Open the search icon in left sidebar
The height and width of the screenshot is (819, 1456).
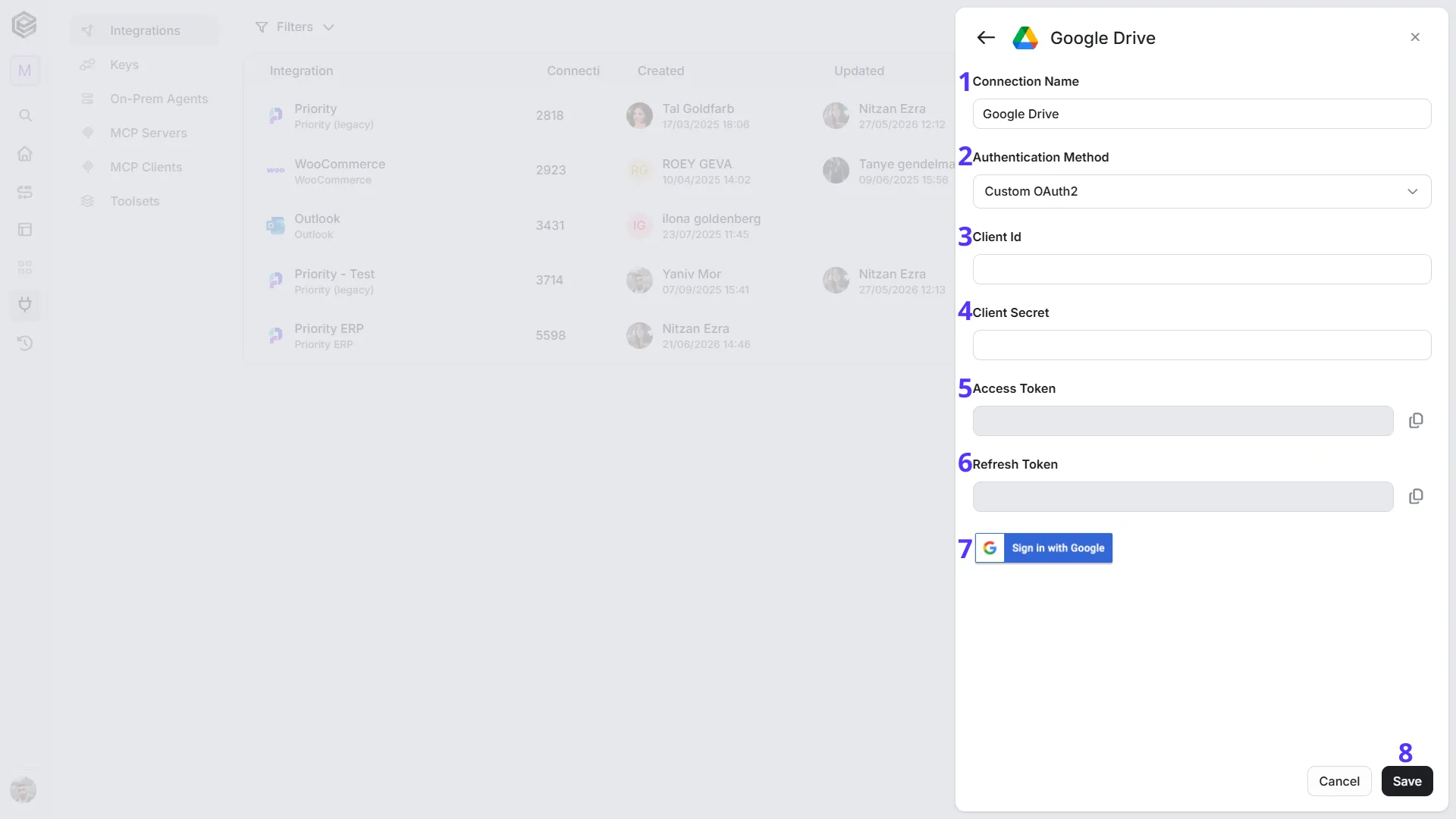25,115
